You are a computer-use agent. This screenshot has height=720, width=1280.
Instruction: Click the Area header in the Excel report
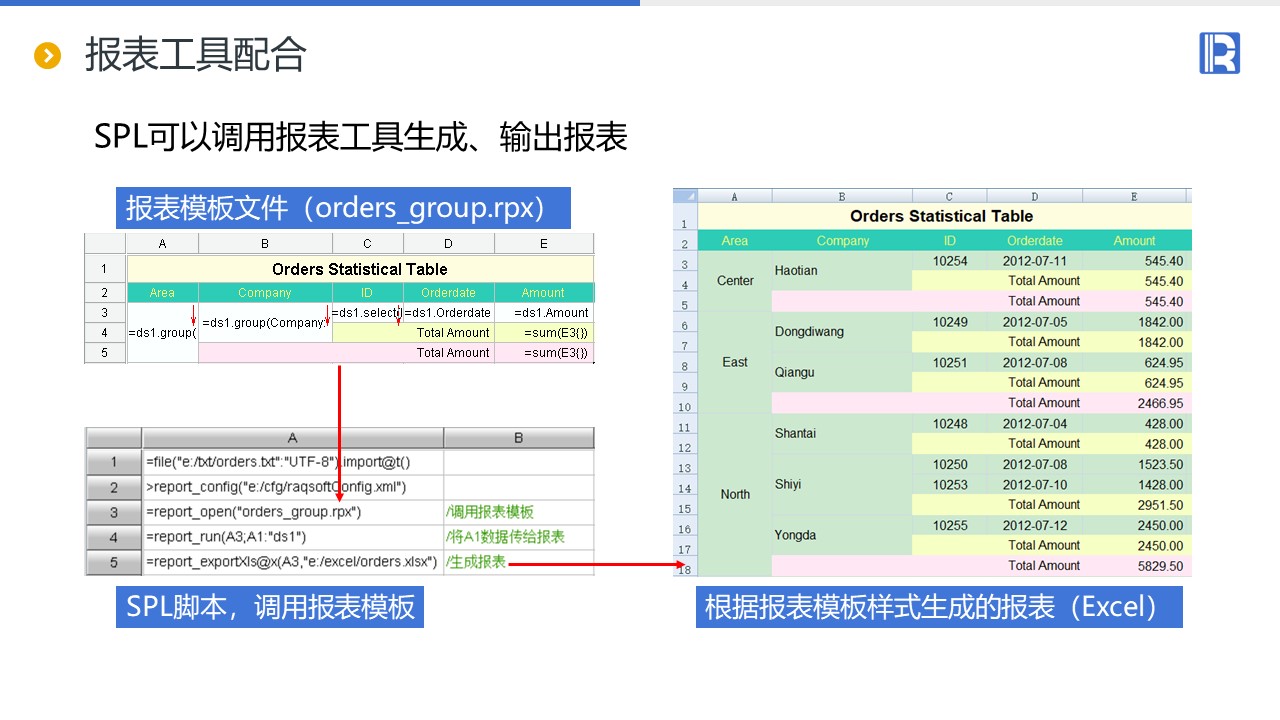point(735,241)
